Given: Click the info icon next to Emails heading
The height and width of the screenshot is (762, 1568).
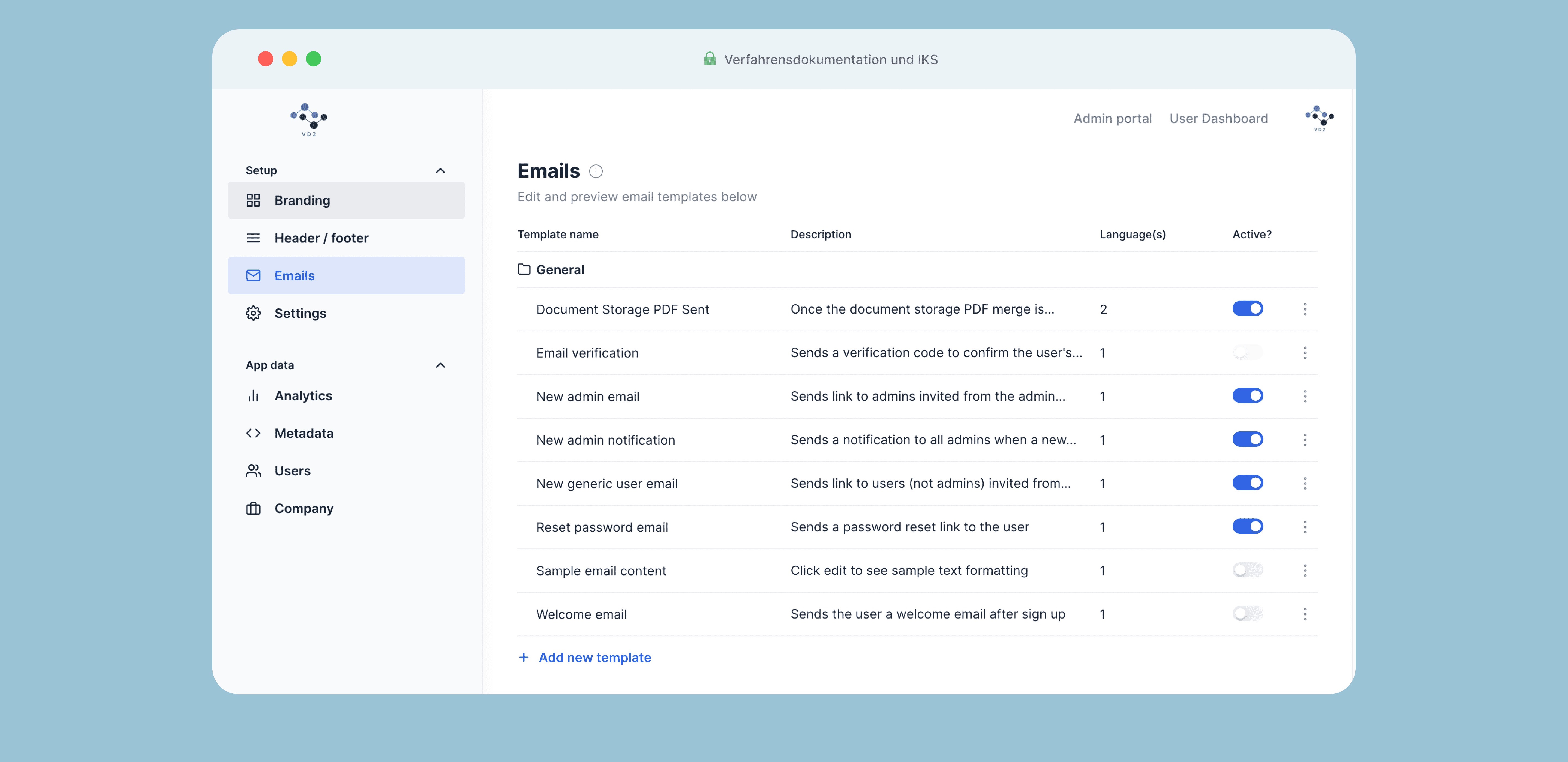Looking at the screenshot, I should [596, 172].
